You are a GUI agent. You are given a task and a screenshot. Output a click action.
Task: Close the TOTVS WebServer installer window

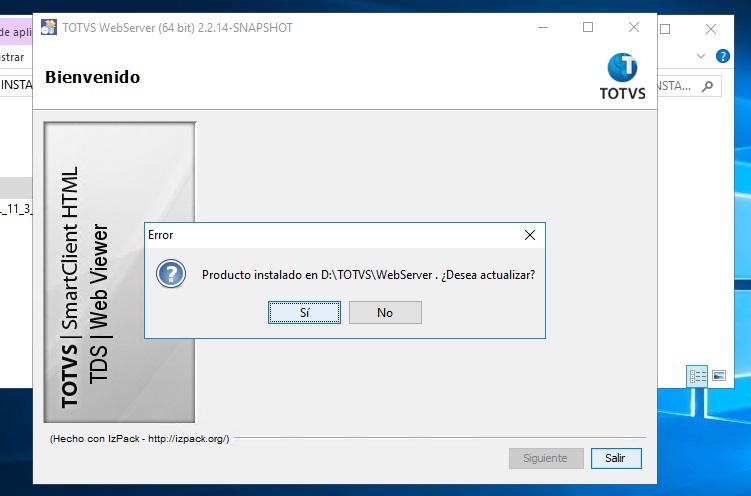[634, 27]
